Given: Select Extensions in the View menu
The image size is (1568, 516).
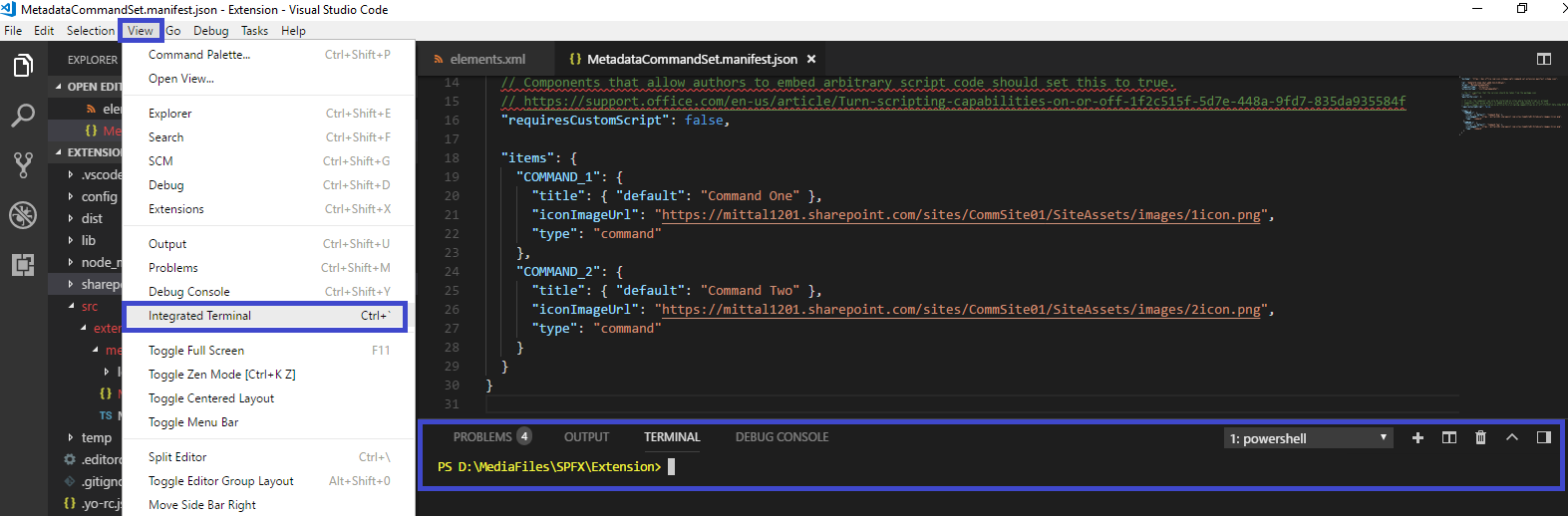Looking at the screenshot, I should pyautogui.click(x=268, y=209).
